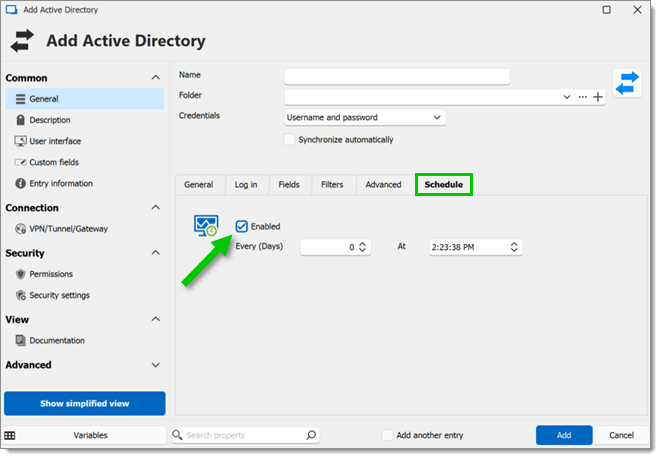The width and height of the screenshot is (661, 459).
Task: Tick the Add another entry checkbox
Action: tap(387, 435)
